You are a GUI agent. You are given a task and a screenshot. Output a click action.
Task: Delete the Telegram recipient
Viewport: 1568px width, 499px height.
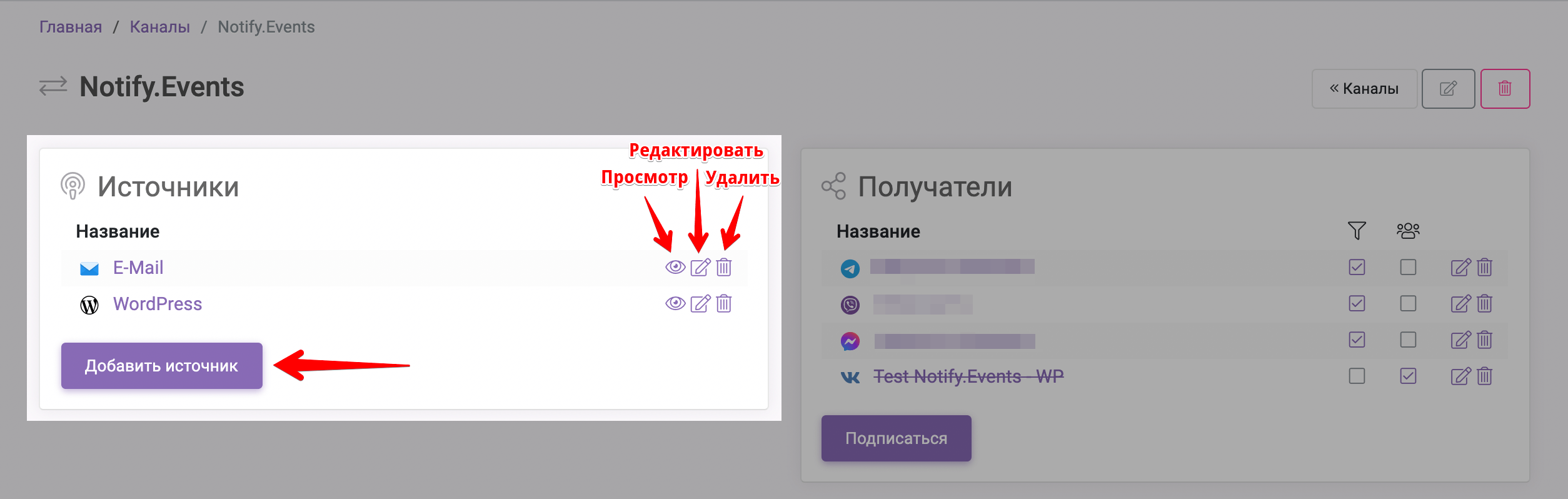coord(1485,268)
